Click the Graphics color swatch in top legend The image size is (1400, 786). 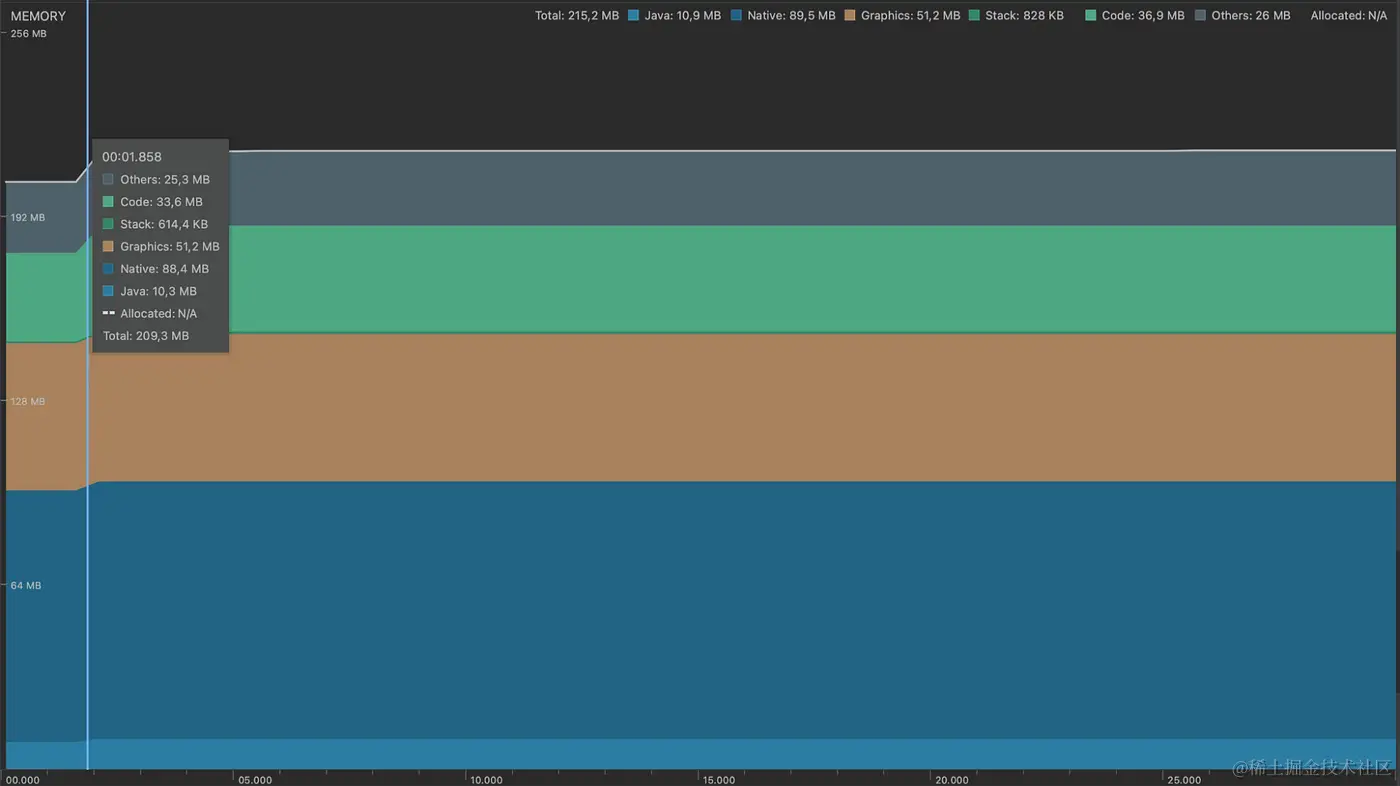point(850,16)
